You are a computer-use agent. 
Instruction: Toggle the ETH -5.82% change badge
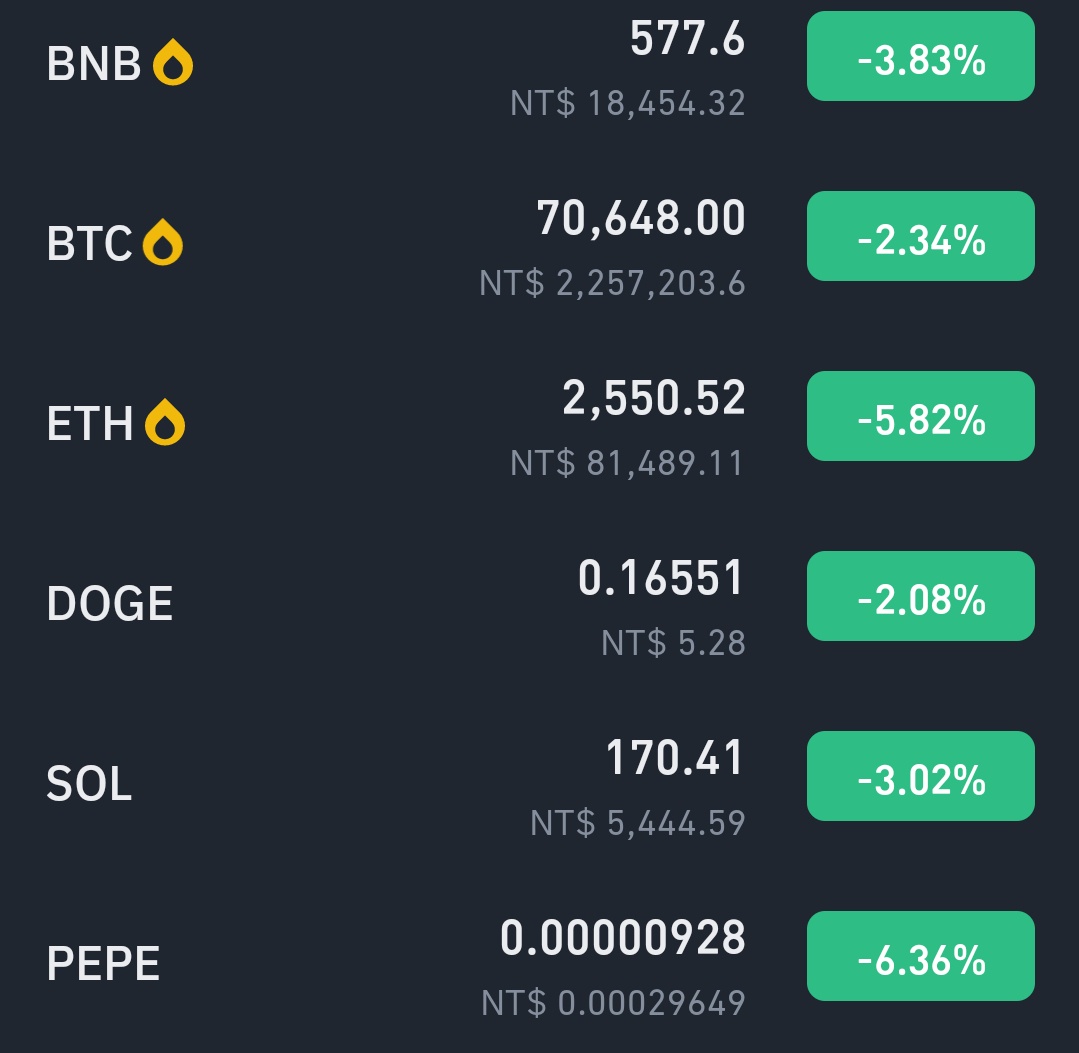pyautogui.click(x=921, y=416)
